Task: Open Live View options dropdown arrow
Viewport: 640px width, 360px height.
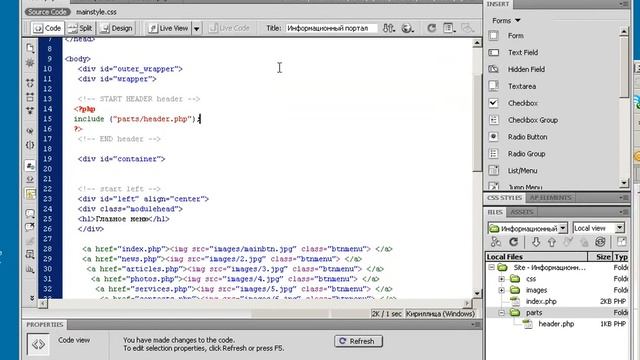Action: [196, 29]
